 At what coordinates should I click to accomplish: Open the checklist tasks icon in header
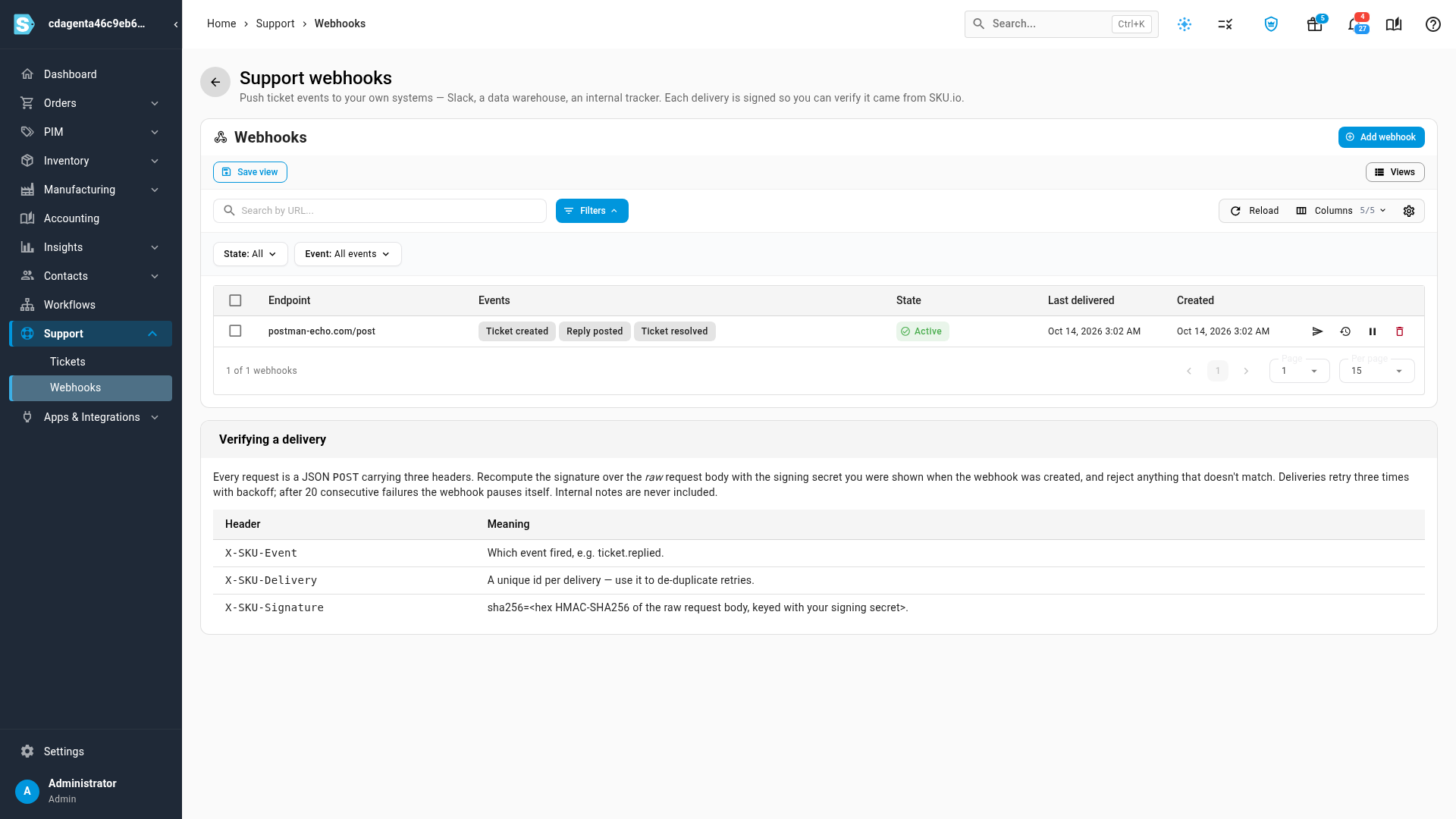[1225, 24]
